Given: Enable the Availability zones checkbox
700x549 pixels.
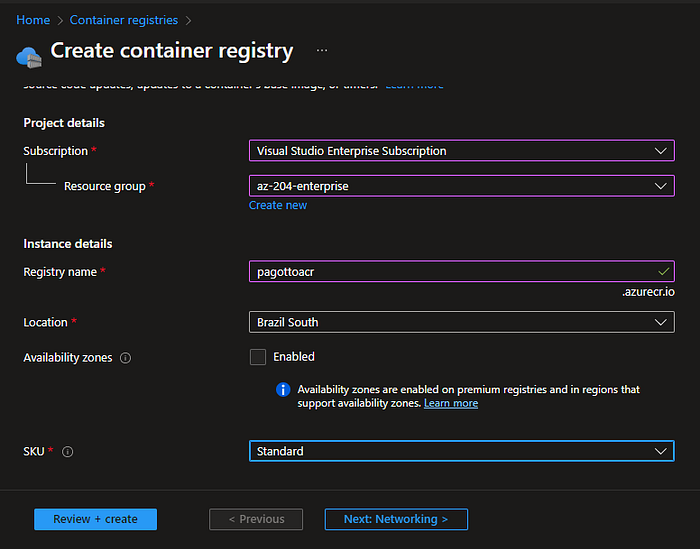Looking at the screenshot, I should pos(258,357).
